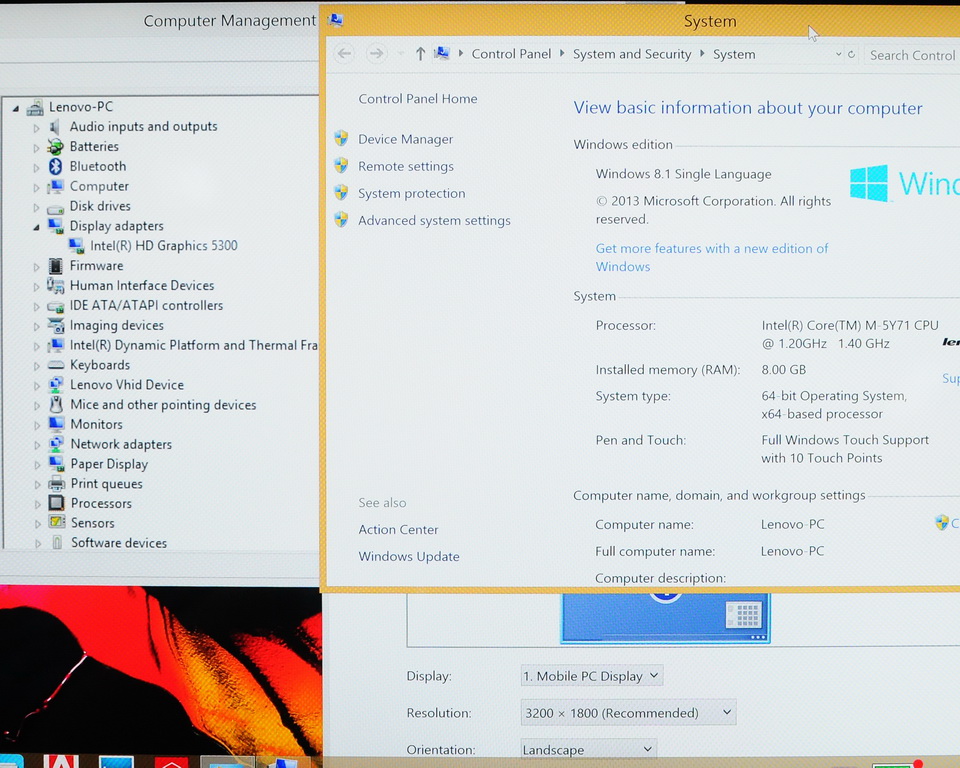The width and height of the screenshot is (960, 768).
Task: Click the red Adobe taskbar icon
Action: point(61,761)
